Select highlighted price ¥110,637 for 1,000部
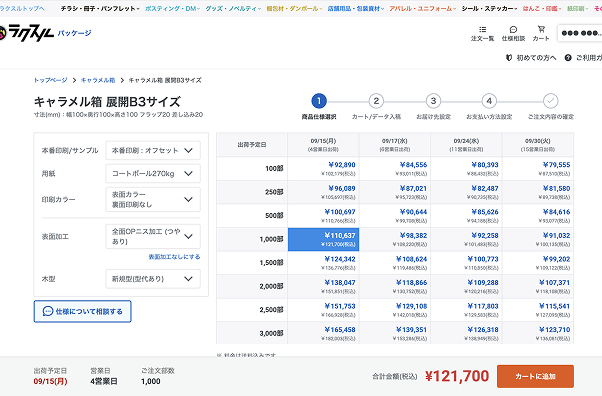This screenshot has width=602, height=396. click(323, 239)
